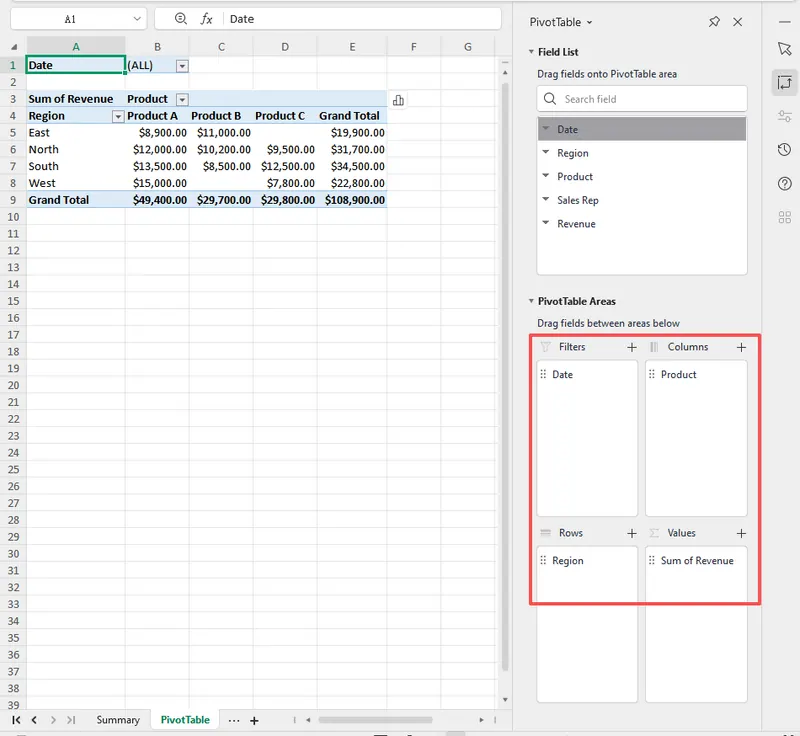Image resolution: width=800 pixels, height=736 pixels.
Task: Collapse the PivotTable Areas section
Action: [532, 301]
